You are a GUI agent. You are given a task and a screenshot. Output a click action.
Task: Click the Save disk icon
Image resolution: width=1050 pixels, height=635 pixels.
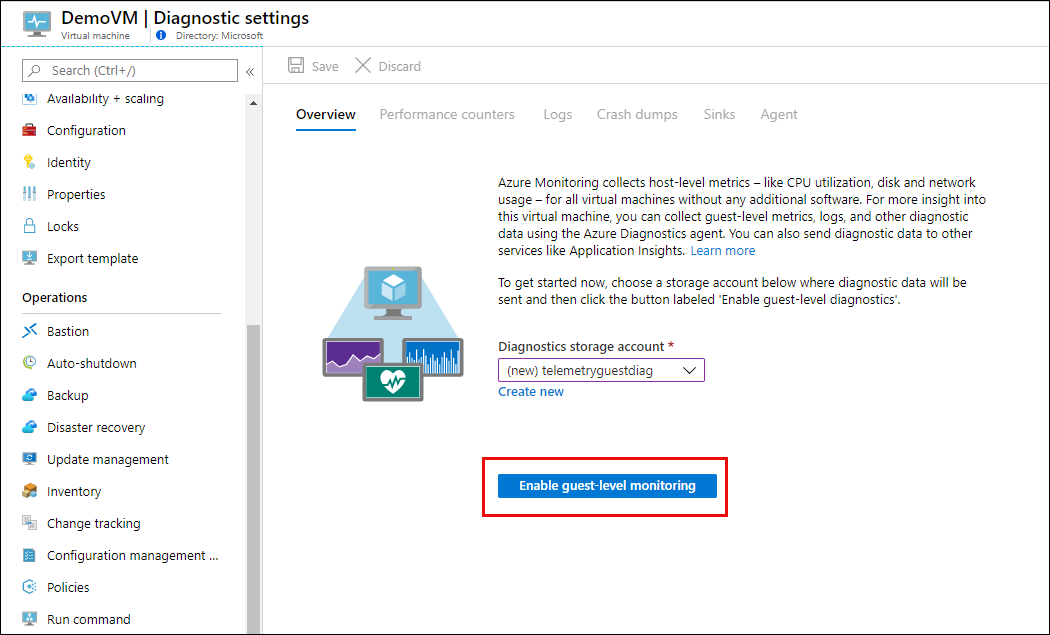pyautogui.click(x=296, y=66)
